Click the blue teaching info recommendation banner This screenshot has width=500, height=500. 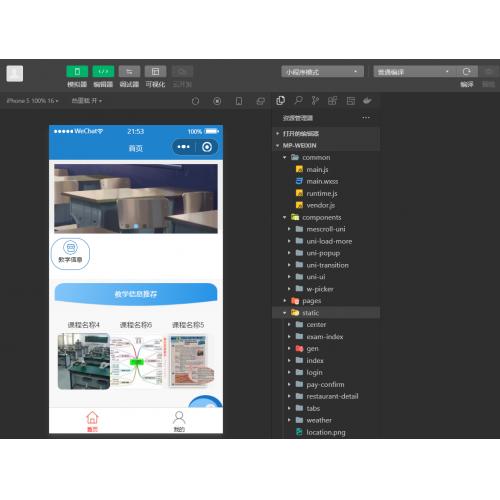[x=136, y=294]
